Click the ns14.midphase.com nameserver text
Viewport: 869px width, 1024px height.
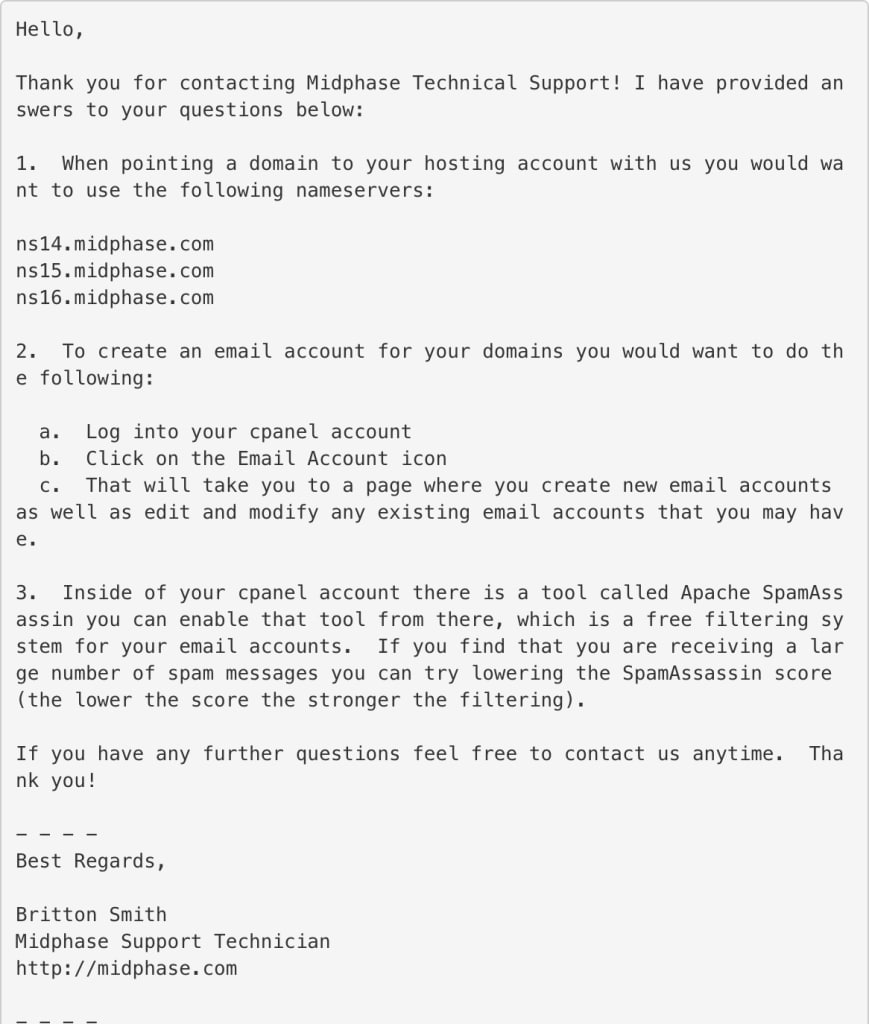point(114,244)
